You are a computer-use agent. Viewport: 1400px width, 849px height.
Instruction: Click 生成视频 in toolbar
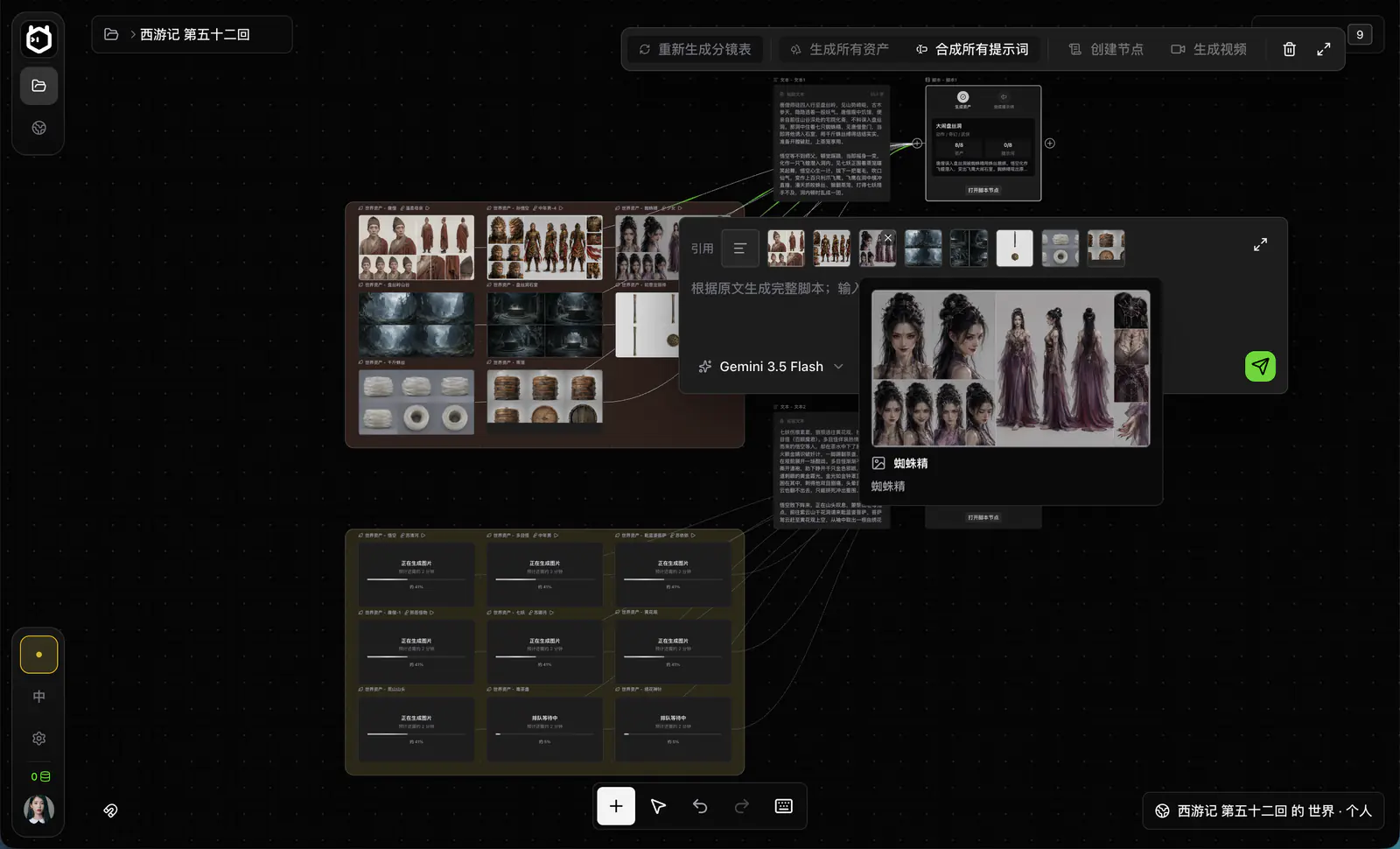[x=1209, y=49]
